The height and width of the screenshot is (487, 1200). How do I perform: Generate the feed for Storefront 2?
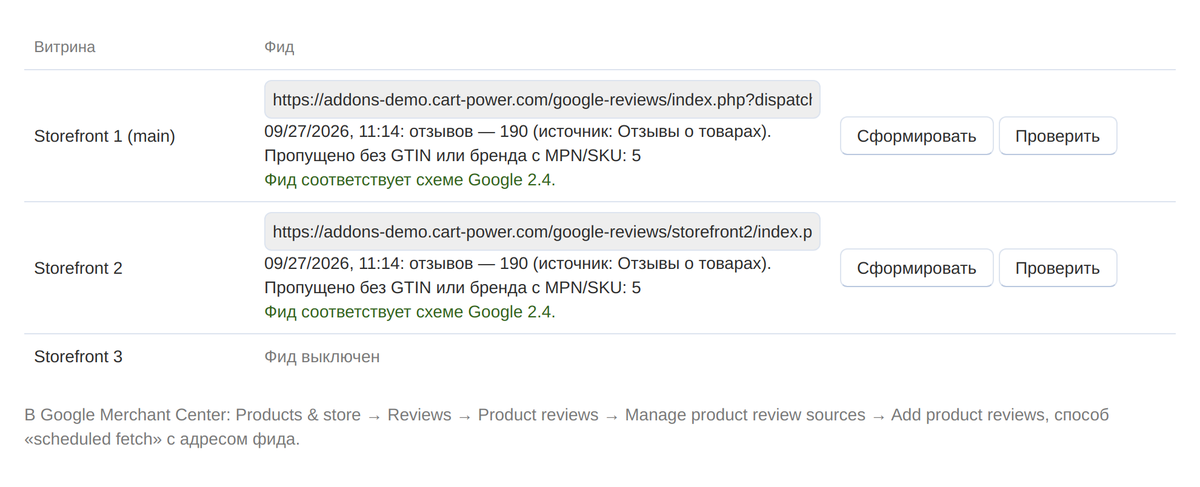point(917,268)
